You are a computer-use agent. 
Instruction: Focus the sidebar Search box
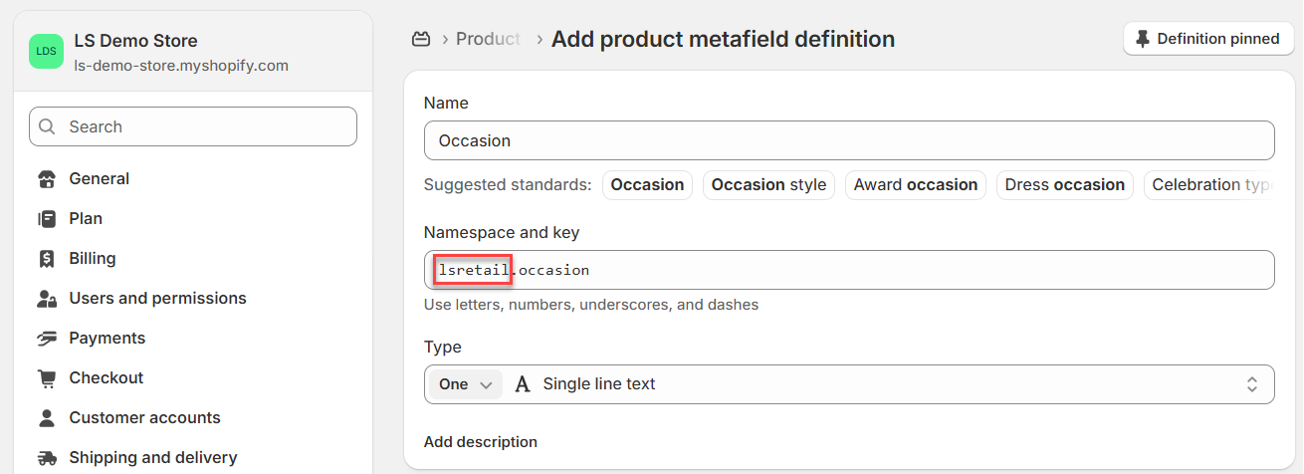point(193,127)
